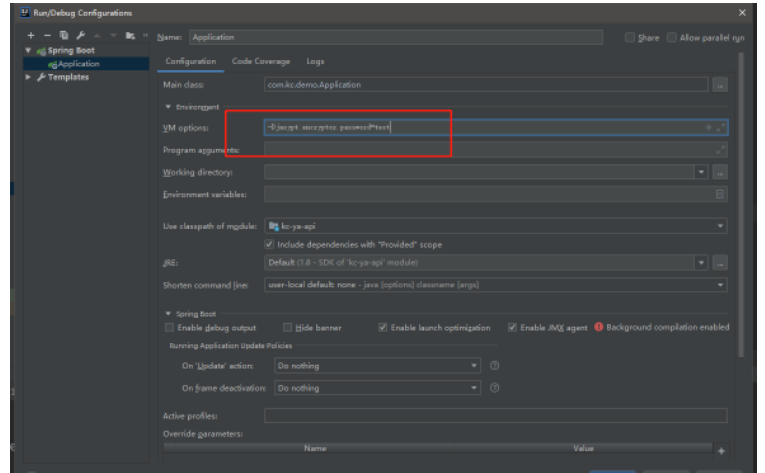
Task: Expand the Templates tree node
Action: click(28, 77)
